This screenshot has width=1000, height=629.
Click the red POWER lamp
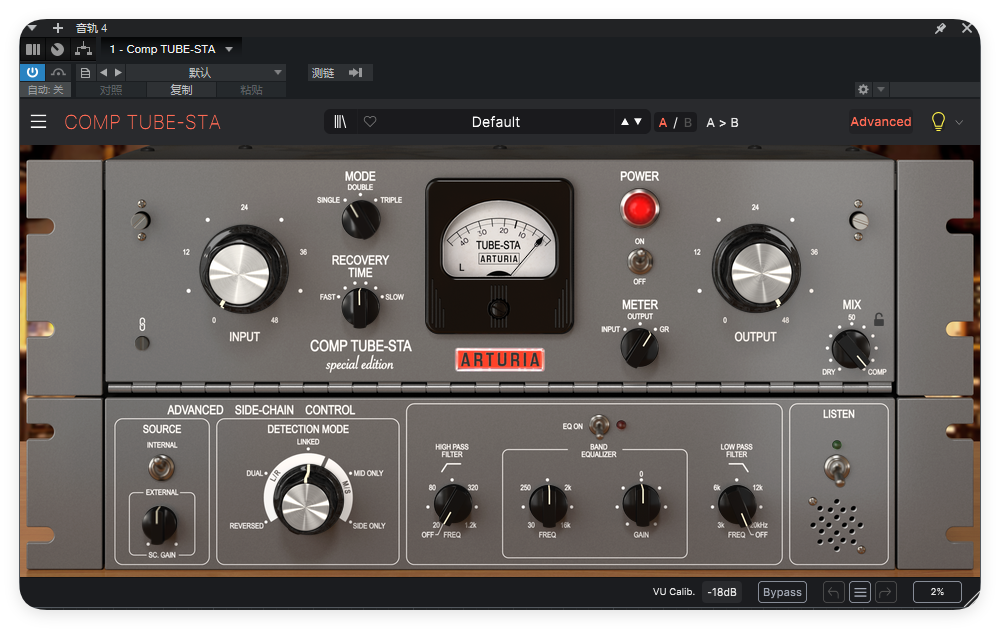coord(640,209)
